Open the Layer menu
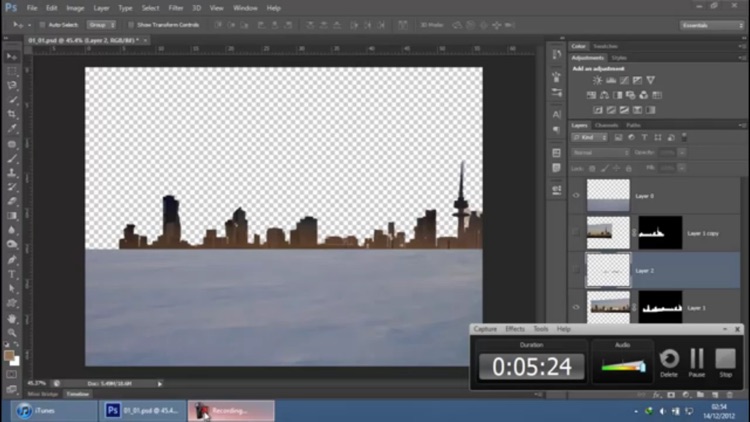This screenshot has width=750, height=422. click(x=101, y=8)
